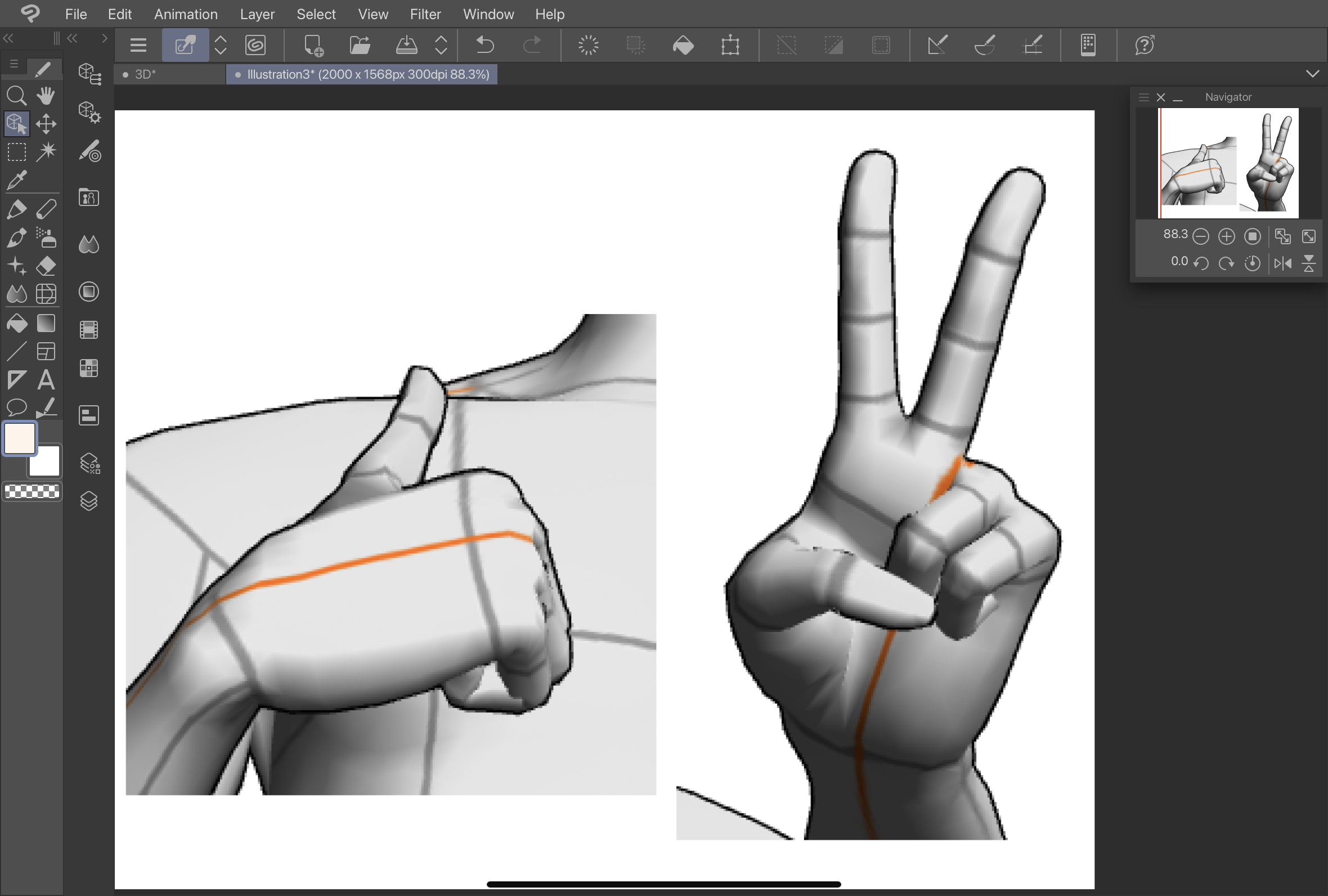Select the transparent color checker swatch
The image size is (1328, 896).
(32, 491)
